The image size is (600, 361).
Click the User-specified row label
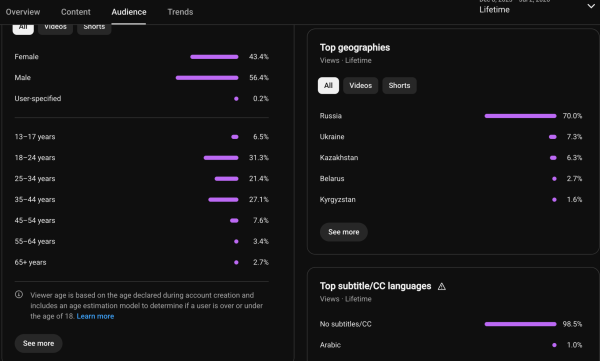coord(38,98)
